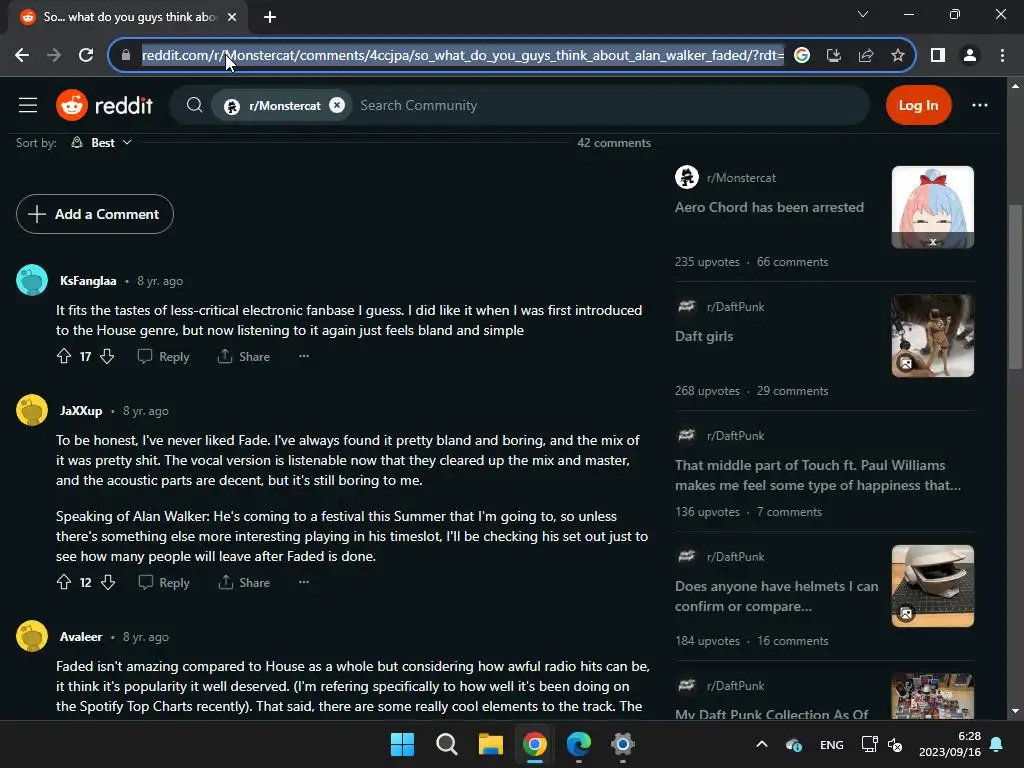Open Windows taskbar search

[447, 744]
